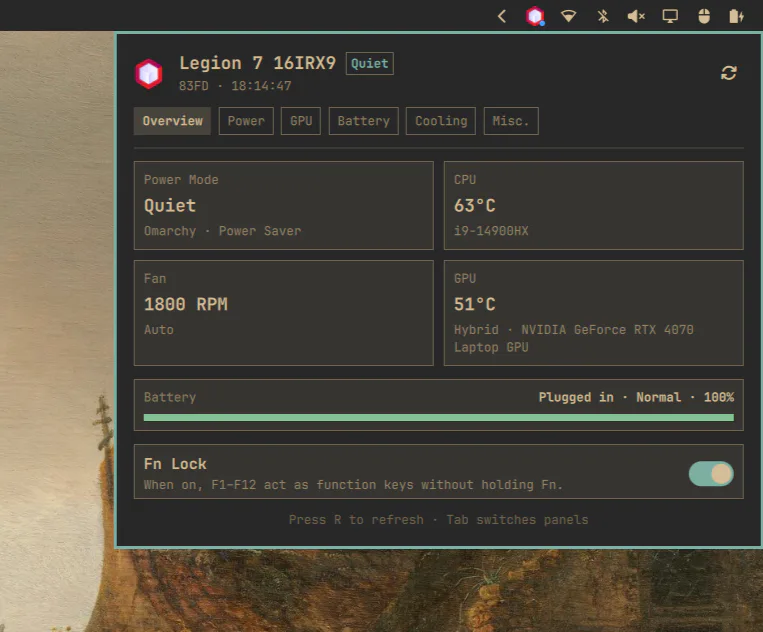
Task: Expand the tray with the left chevron
Action: click(x=502, y=16)
